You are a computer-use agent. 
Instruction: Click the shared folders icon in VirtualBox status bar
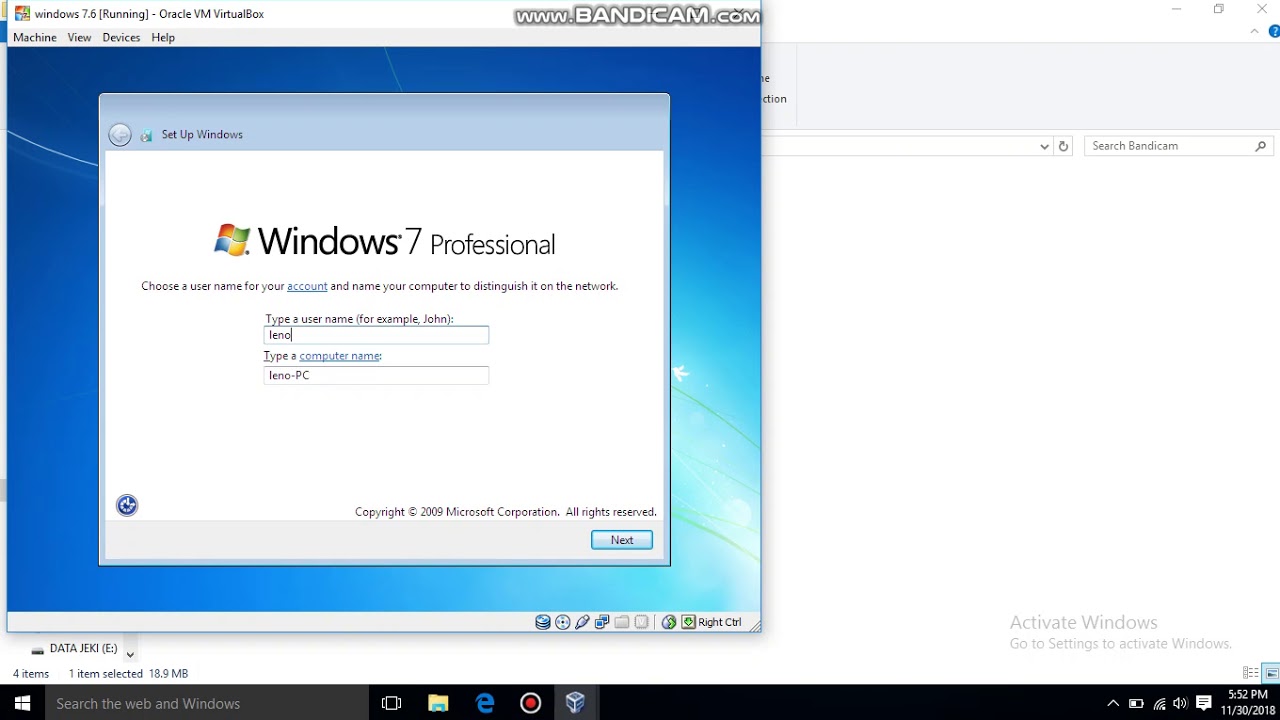point(622,622)
